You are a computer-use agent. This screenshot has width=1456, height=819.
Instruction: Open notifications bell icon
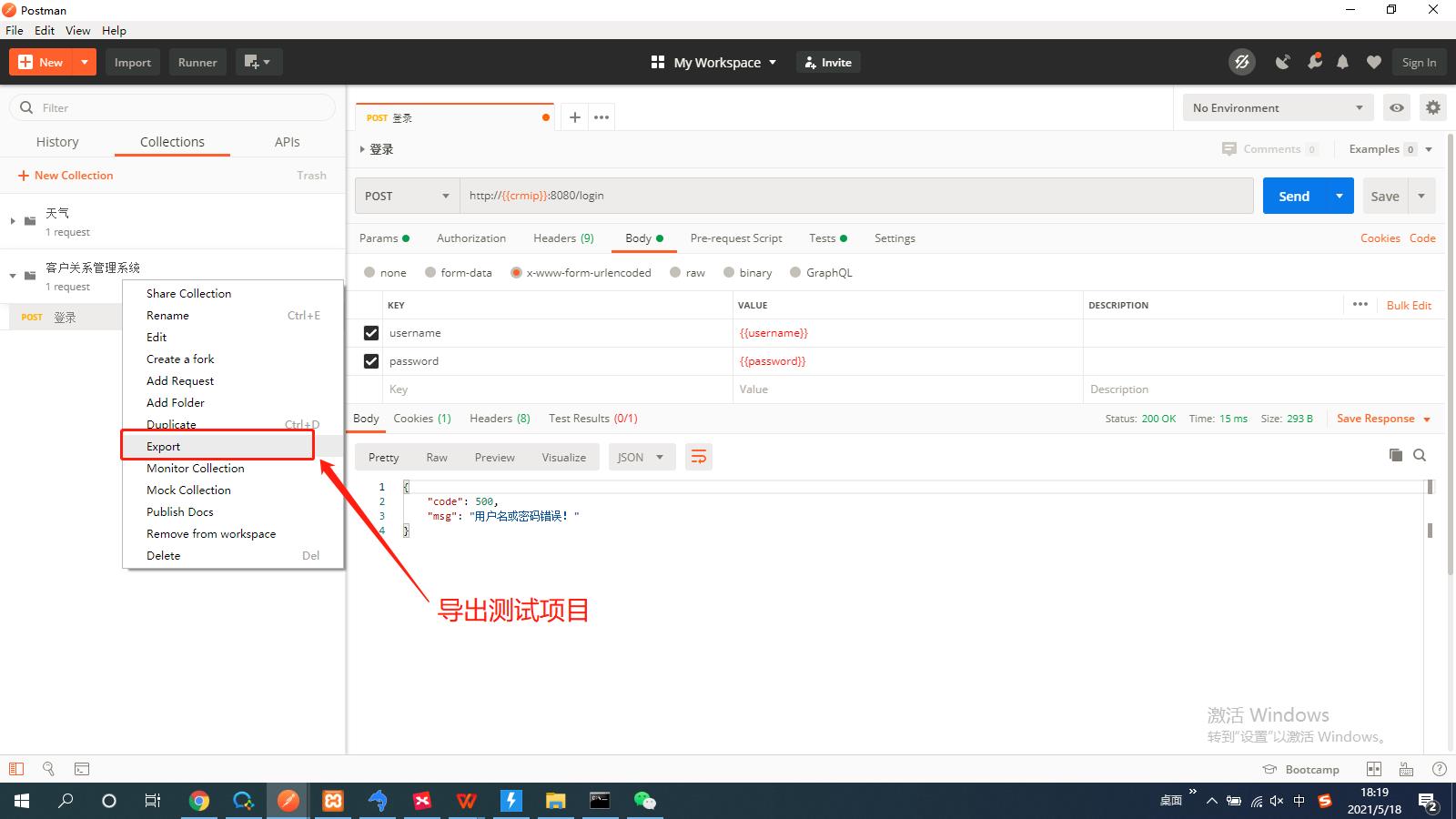coord(1342,62)
